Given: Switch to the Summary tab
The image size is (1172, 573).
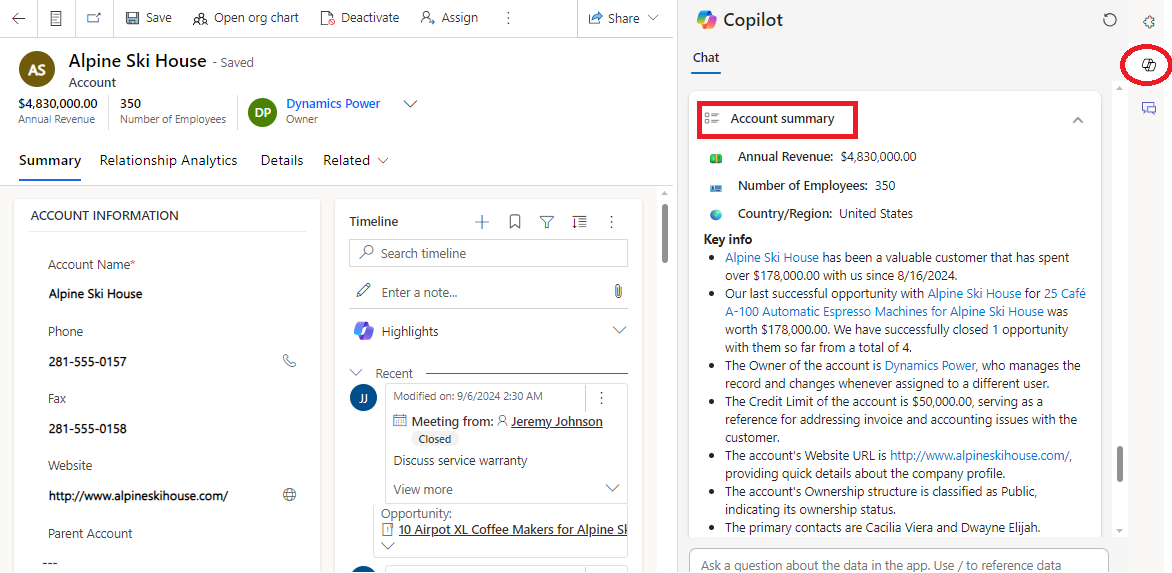Looking at the screenshot, I should pyautogui.click(x=50, y=161).
